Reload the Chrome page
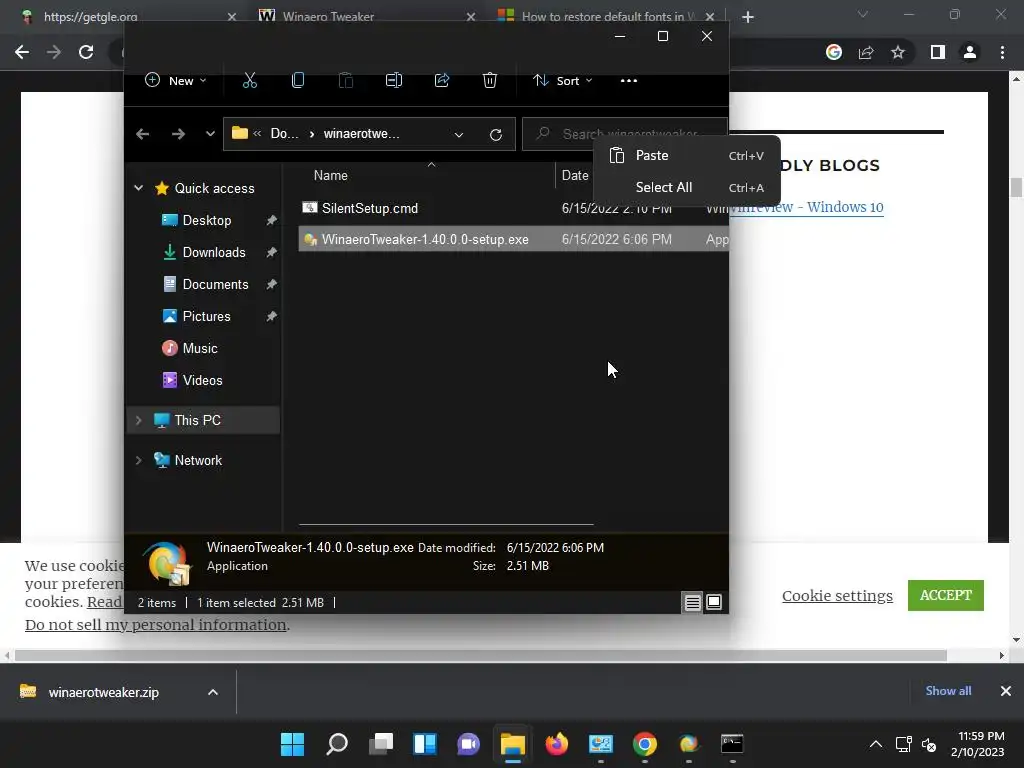 pyautogui.click(x=86, y=52)
